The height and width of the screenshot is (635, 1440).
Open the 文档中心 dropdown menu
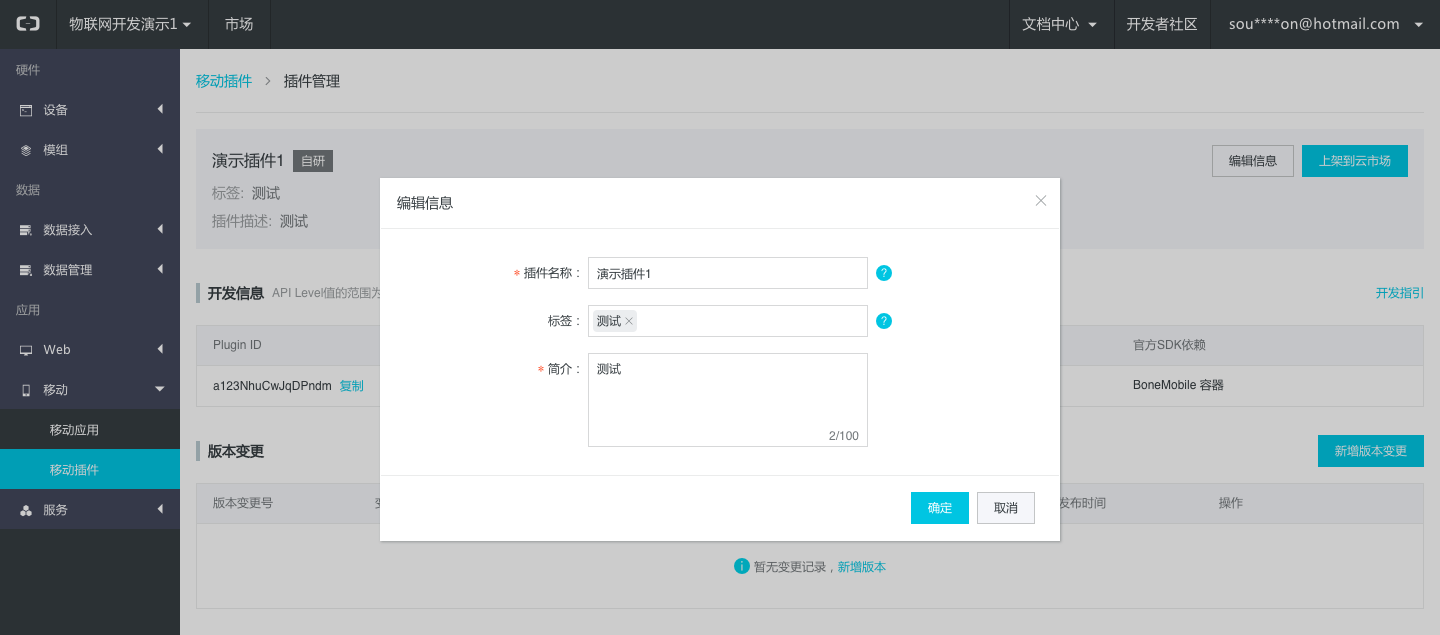coord(1060,24)
